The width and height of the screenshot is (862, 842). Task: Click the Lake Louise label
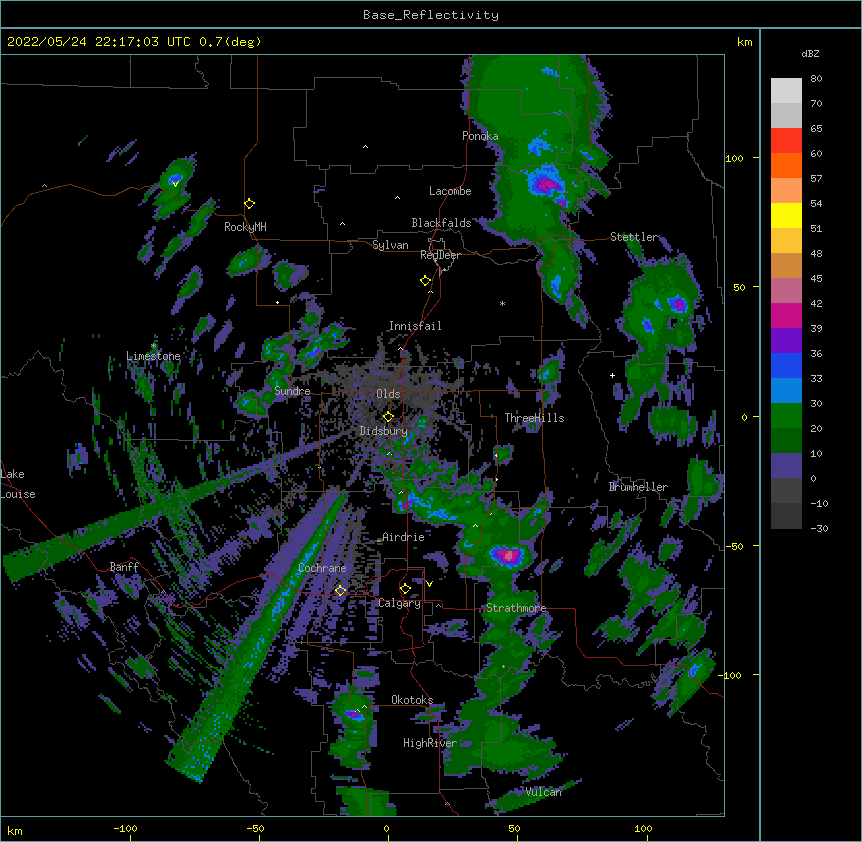point(18,484)
